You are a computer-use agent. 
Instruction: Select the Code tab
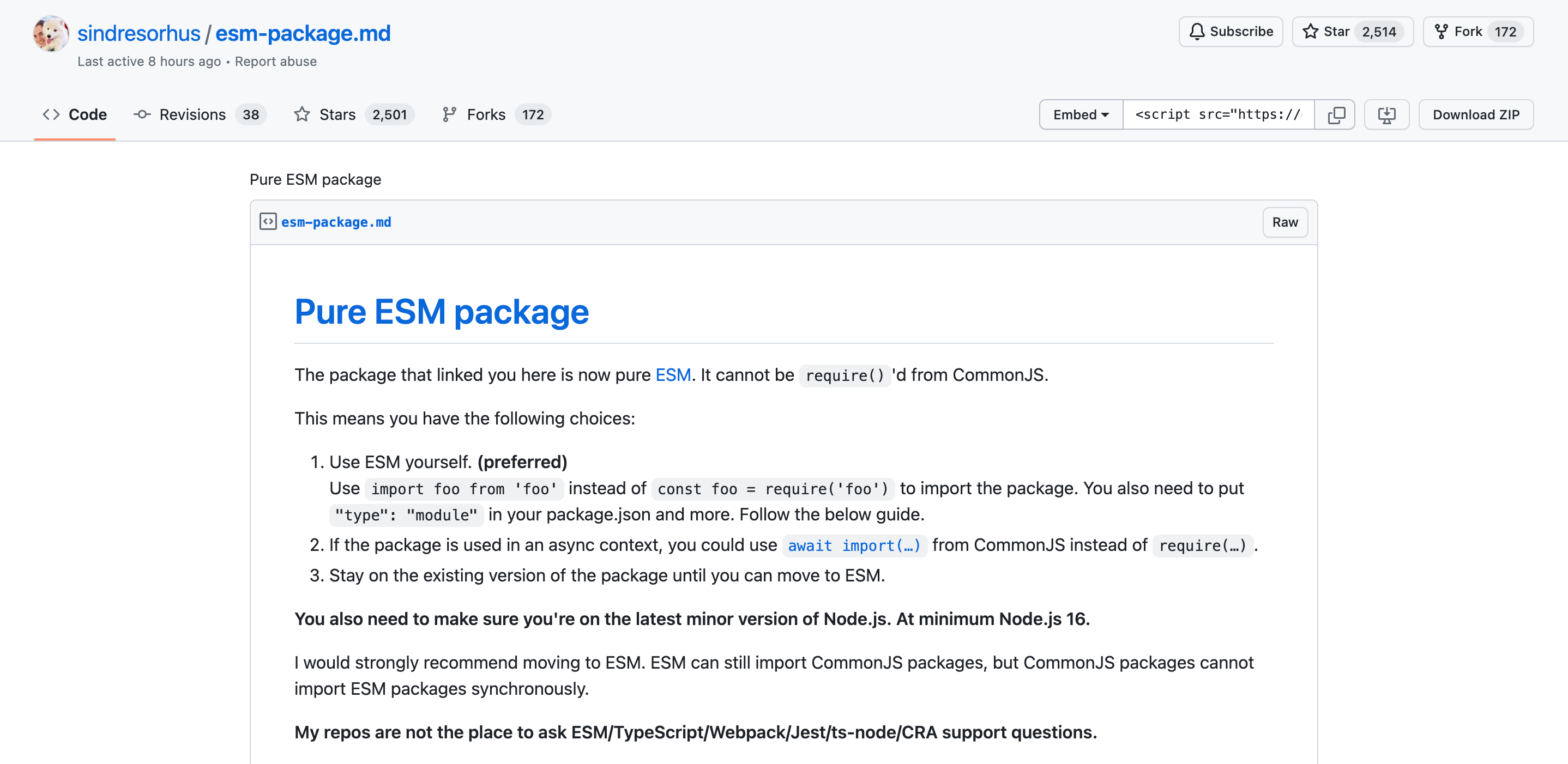click(x=88, y=114)
